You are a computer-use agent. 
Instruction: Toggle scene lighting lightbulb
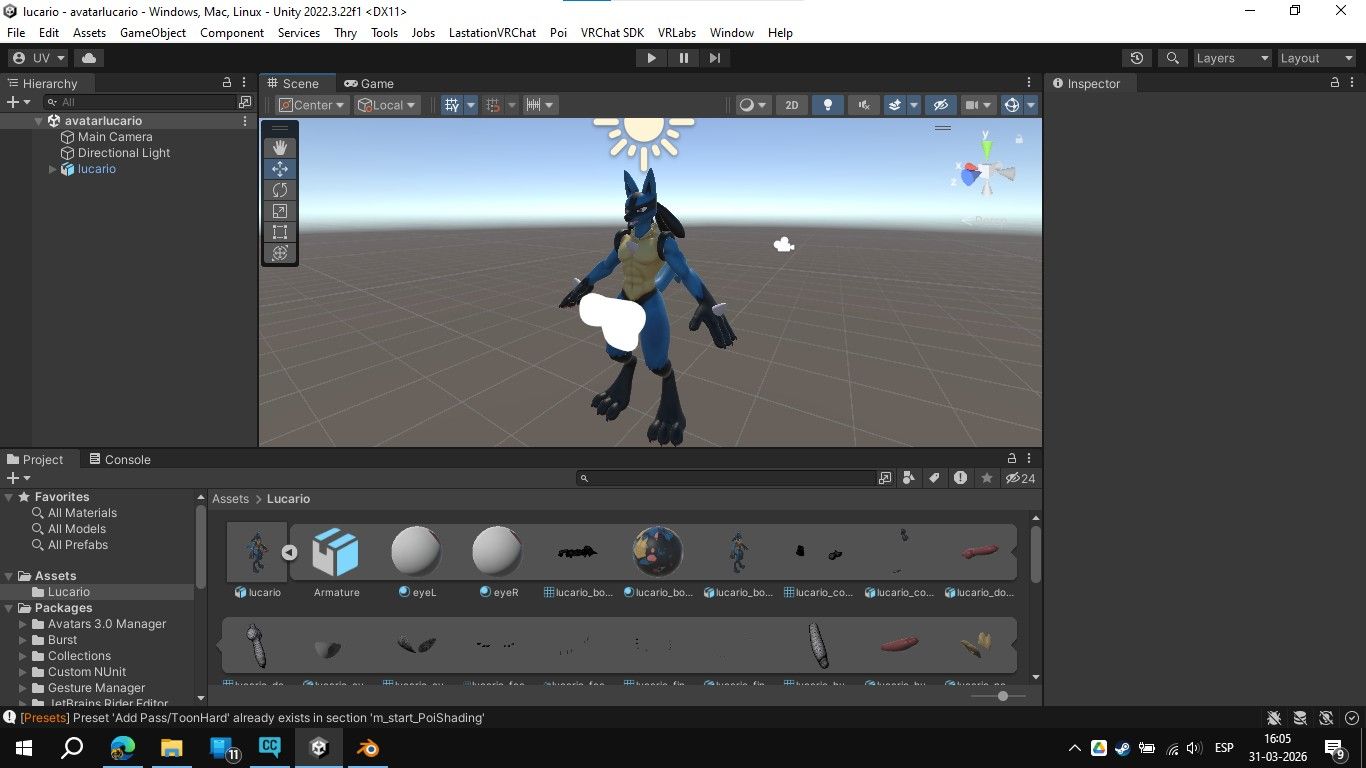click(x=827, y=105)
